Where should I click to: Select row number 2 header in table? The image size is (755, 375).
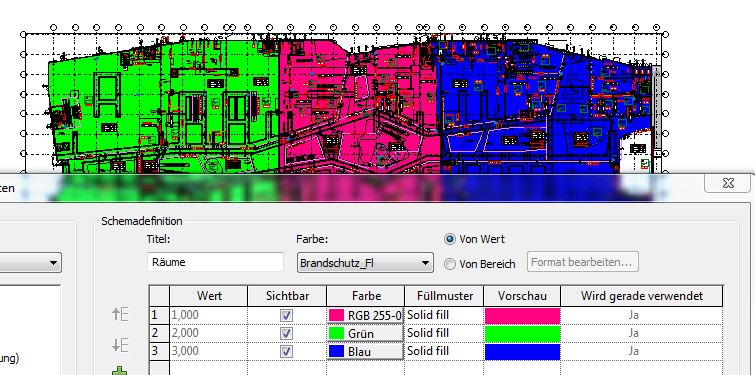click(159, 333)
